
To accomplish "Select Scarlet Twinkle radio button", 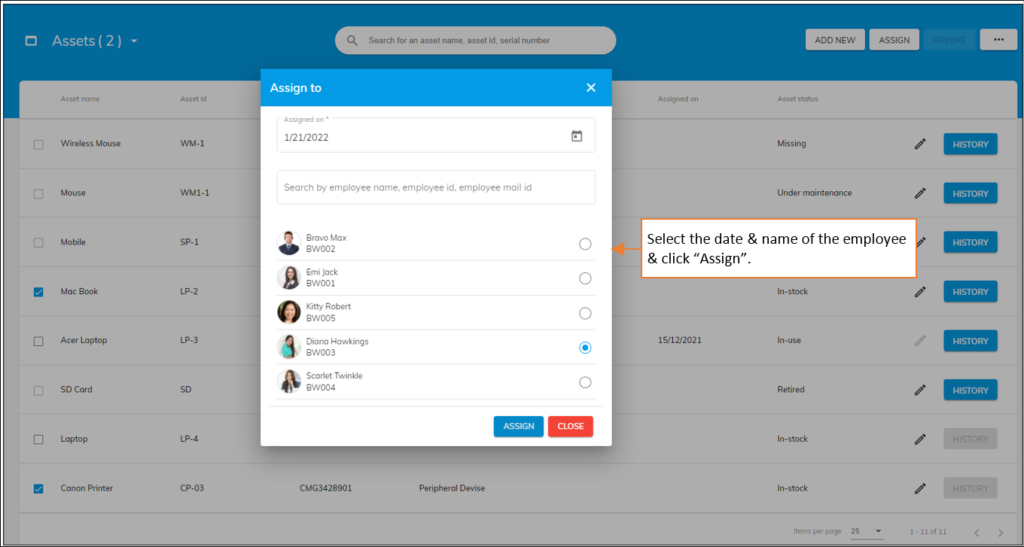I will pyautogui.click(x=585, y=382).
